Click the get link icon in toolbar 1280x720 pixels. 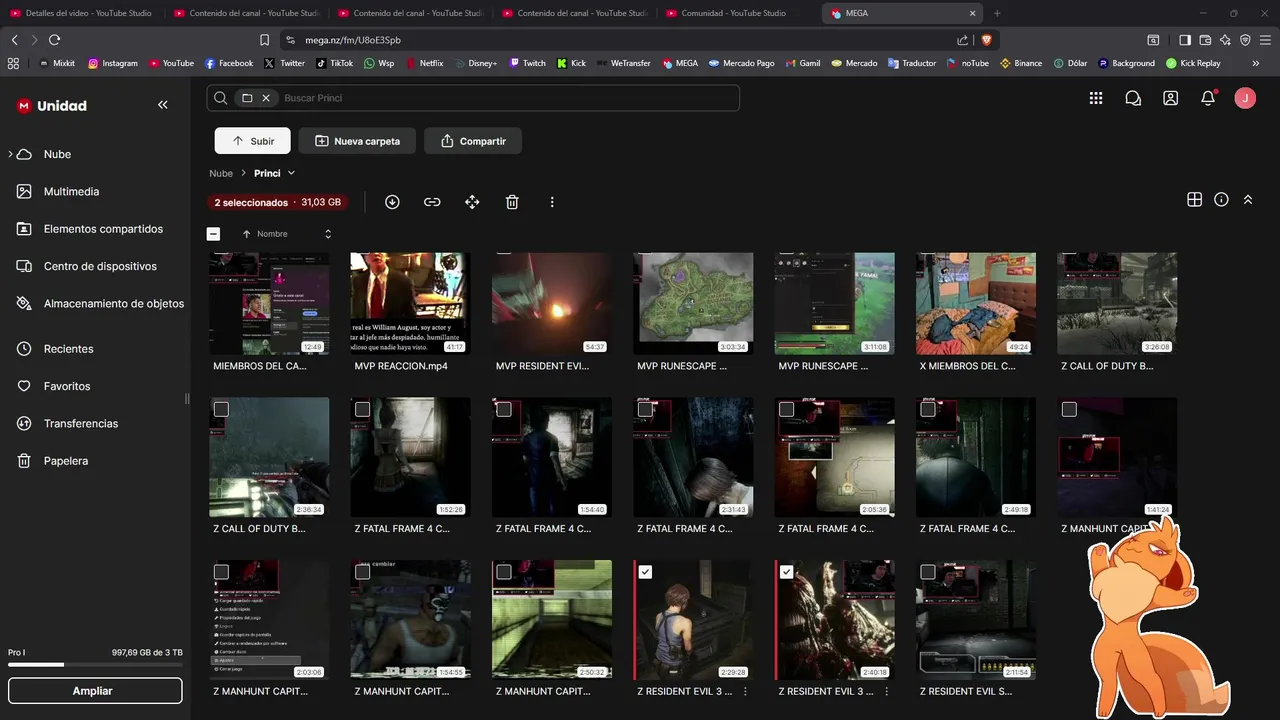(432, 202)
